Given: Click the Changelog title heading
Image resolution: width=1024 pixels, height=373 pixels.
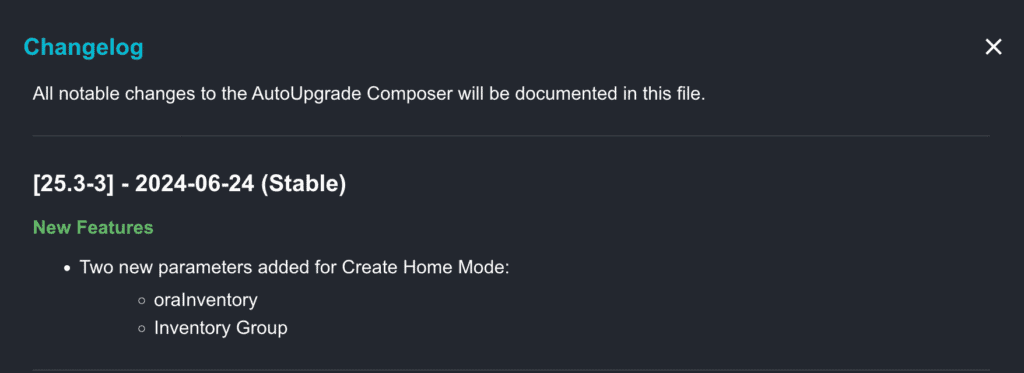Looking at the screenshot, I should (x=84, y=48).
